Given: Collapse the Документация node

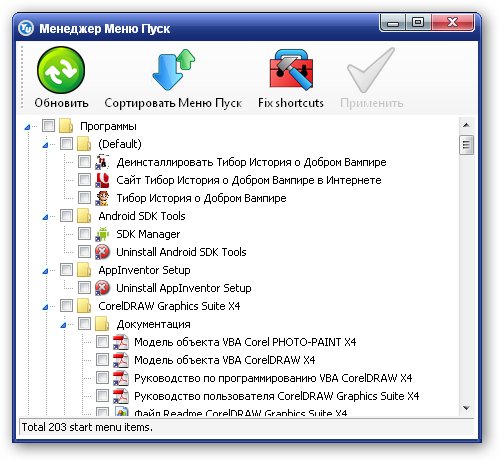Looking at the screenshot, I should click(x=63, y=325).
